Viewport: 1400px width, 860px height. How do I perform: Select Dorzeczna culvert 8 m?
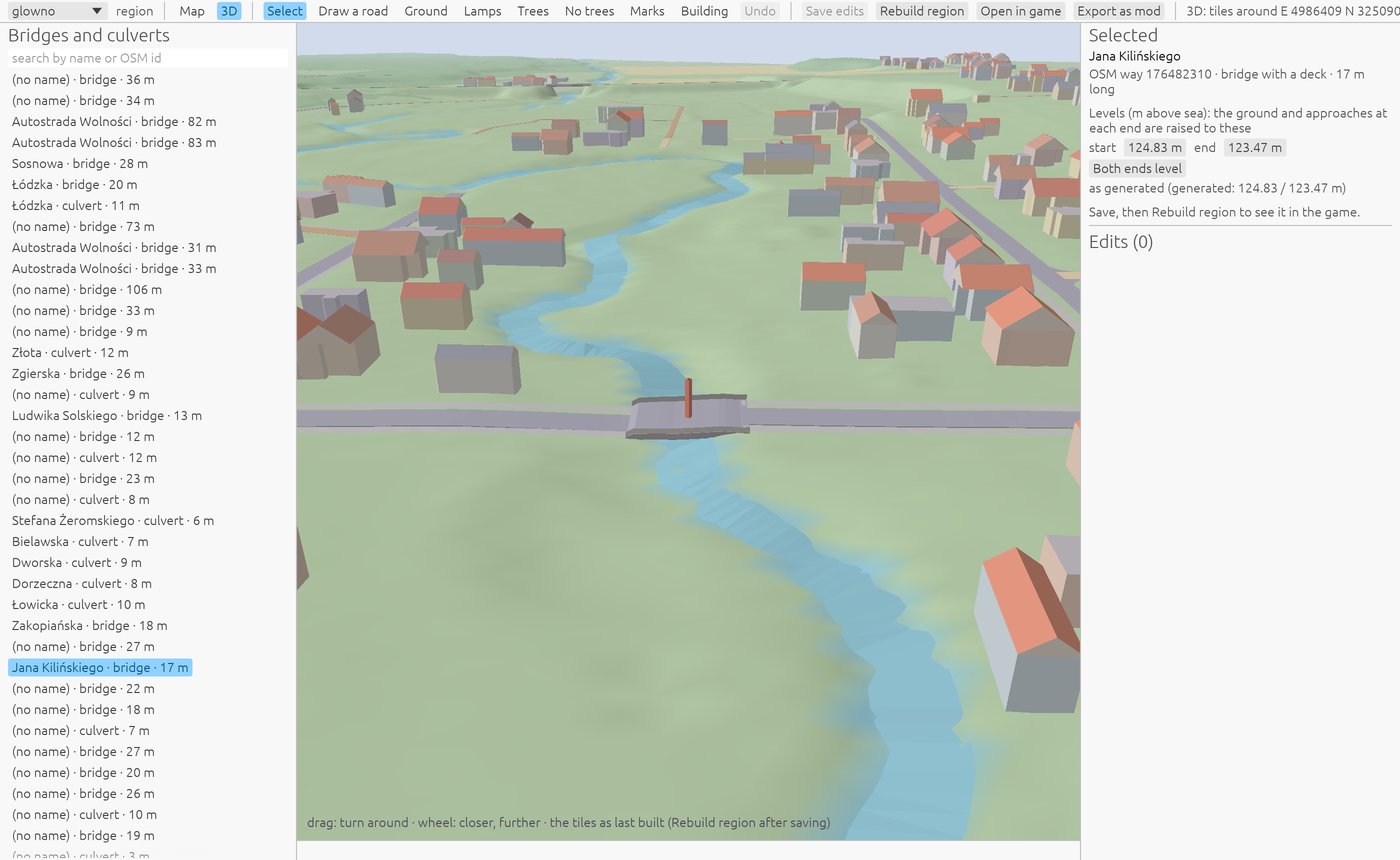click(82, 584)
